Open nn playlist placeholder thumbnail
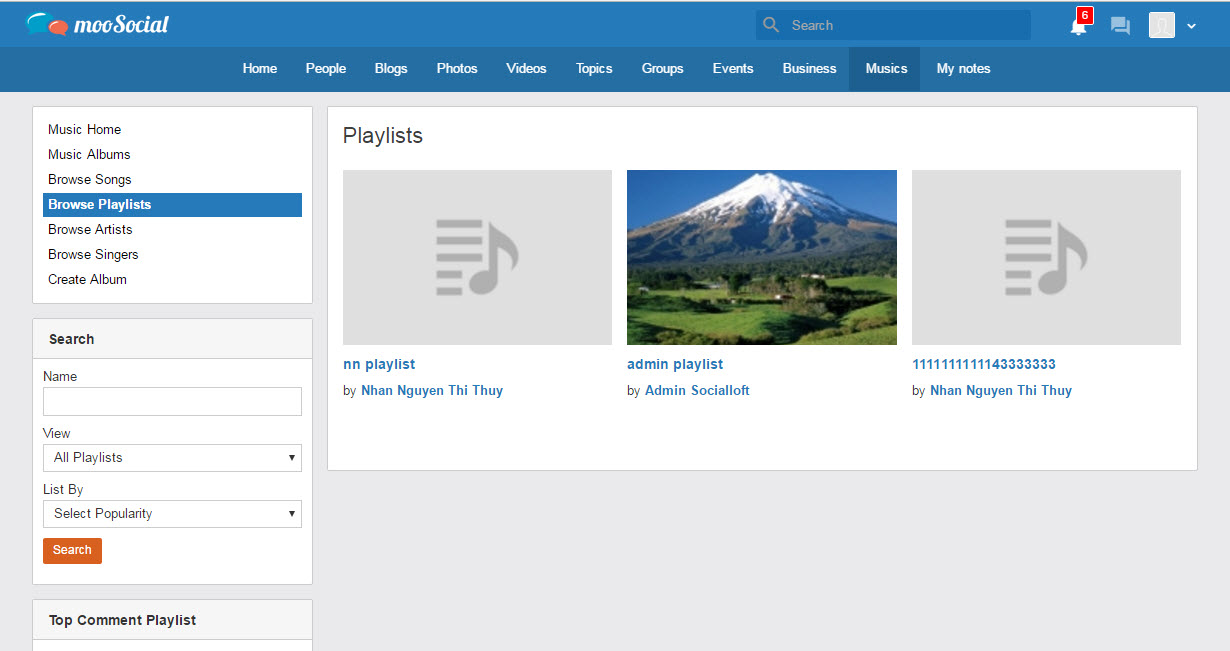Viewport: 1230px width, 651px height. tap(477, 257)
